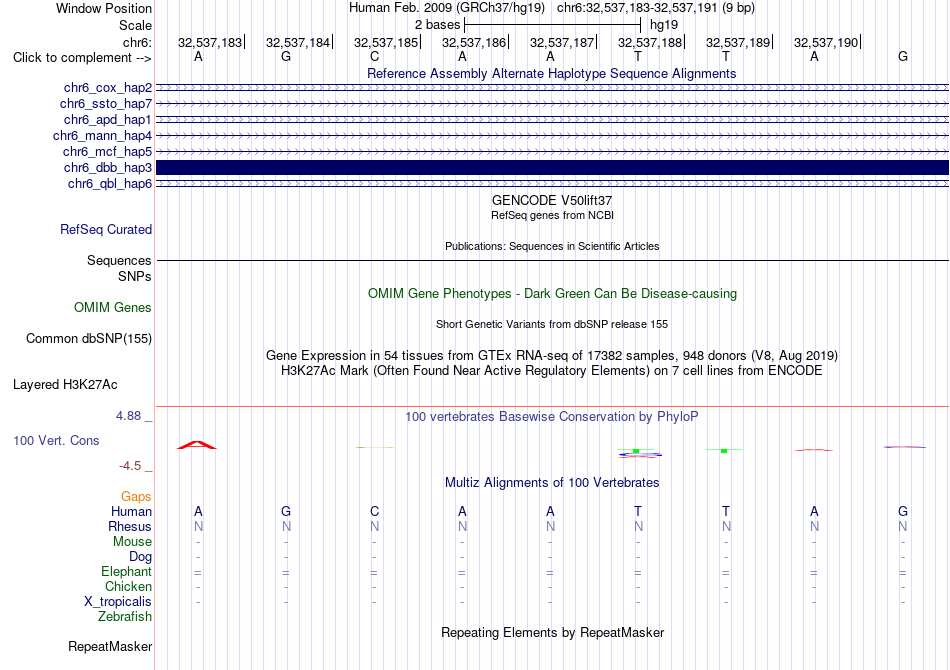Click the GTEx Gene Expression track title
The width and height of the screenshot is (950, 670).
click(552, 356)
